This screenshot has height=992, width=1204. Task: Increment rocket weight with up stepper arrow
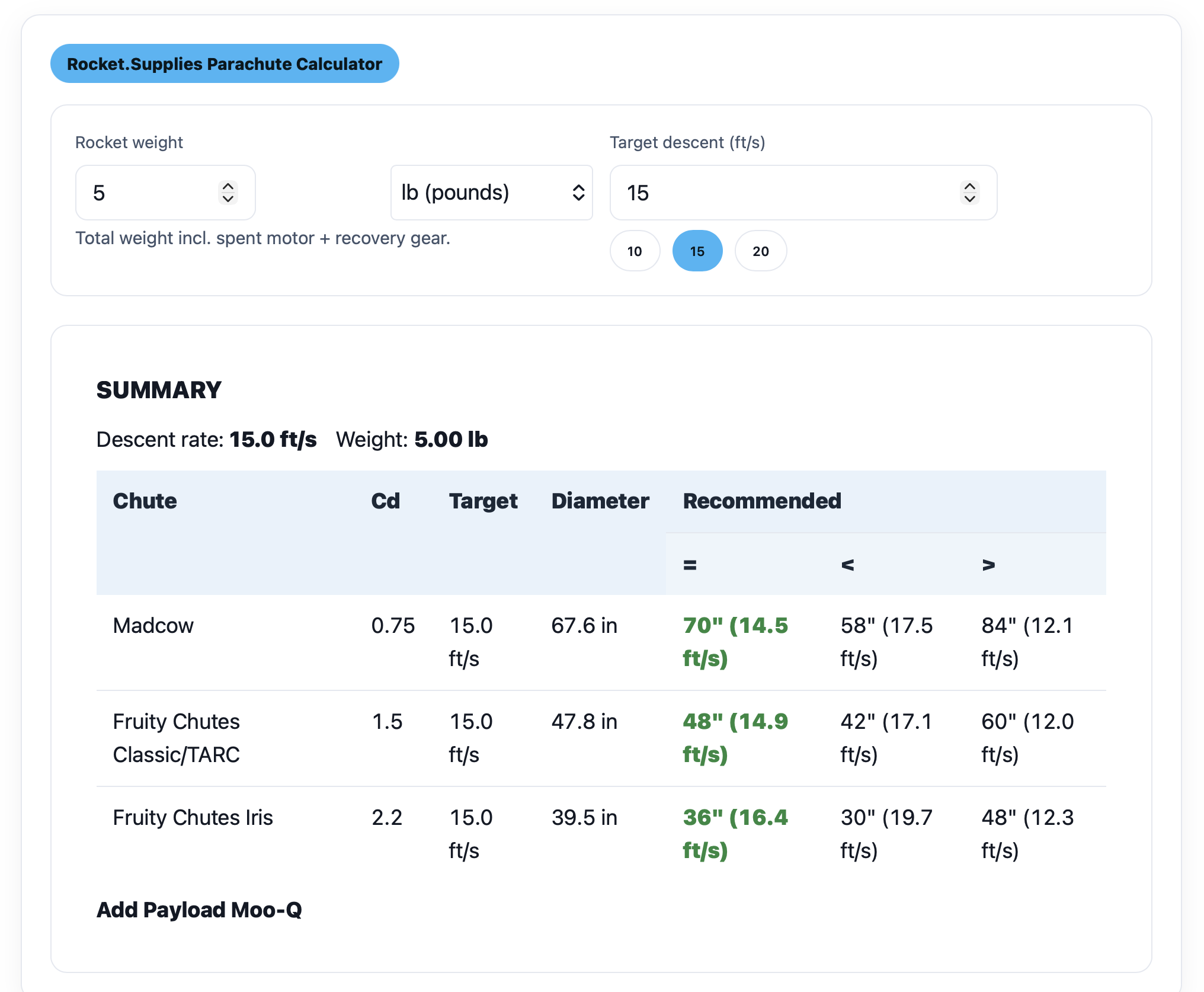228,186
